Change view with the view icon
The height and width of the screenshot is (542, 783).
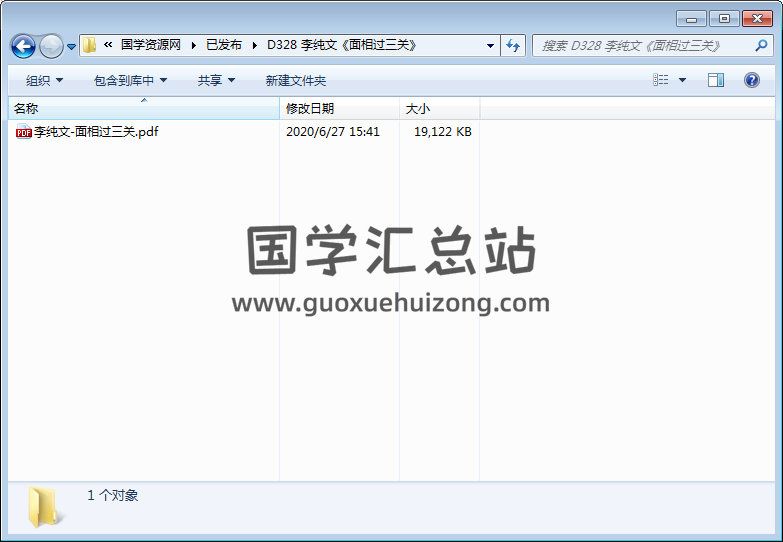pyautogui.click(x=661, y=80)
